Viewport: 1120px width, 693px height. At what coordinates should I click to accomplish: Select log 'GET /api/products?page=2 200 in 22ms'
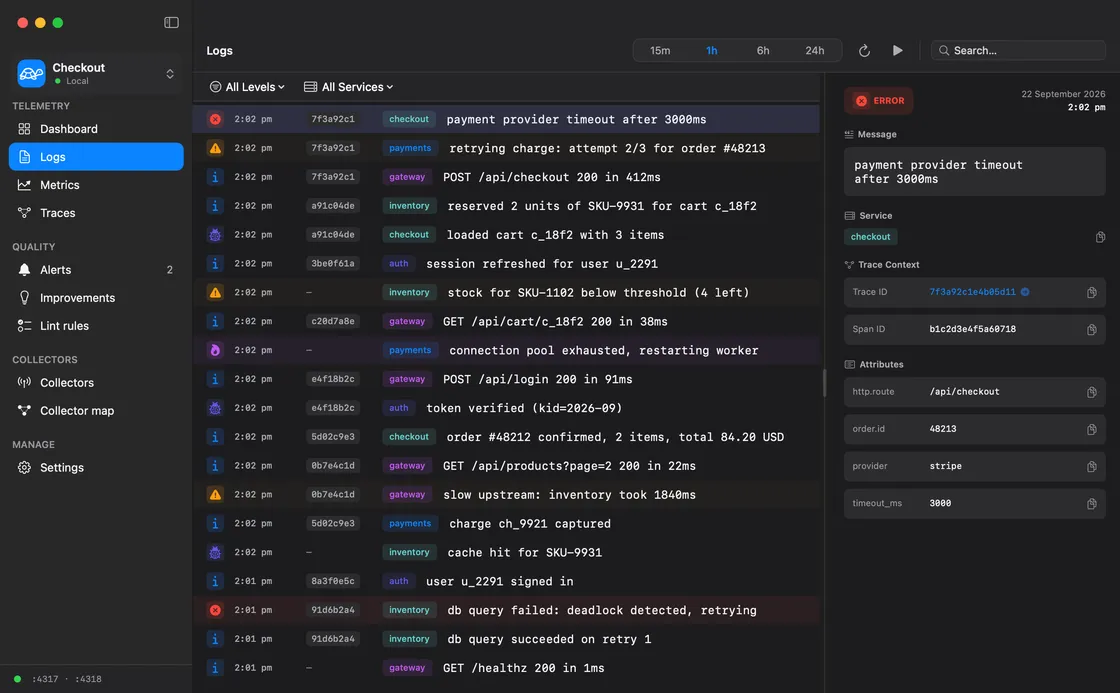[506, 466]
